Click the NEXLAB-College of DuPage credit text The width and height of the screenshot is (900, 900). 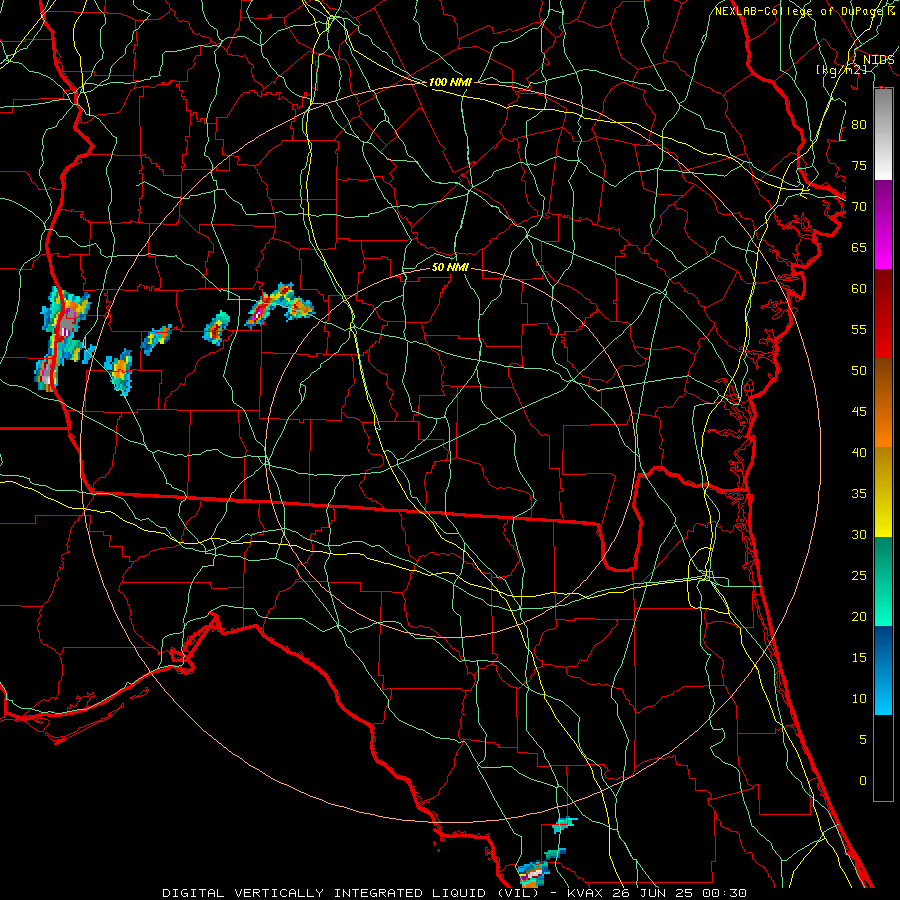800,11
